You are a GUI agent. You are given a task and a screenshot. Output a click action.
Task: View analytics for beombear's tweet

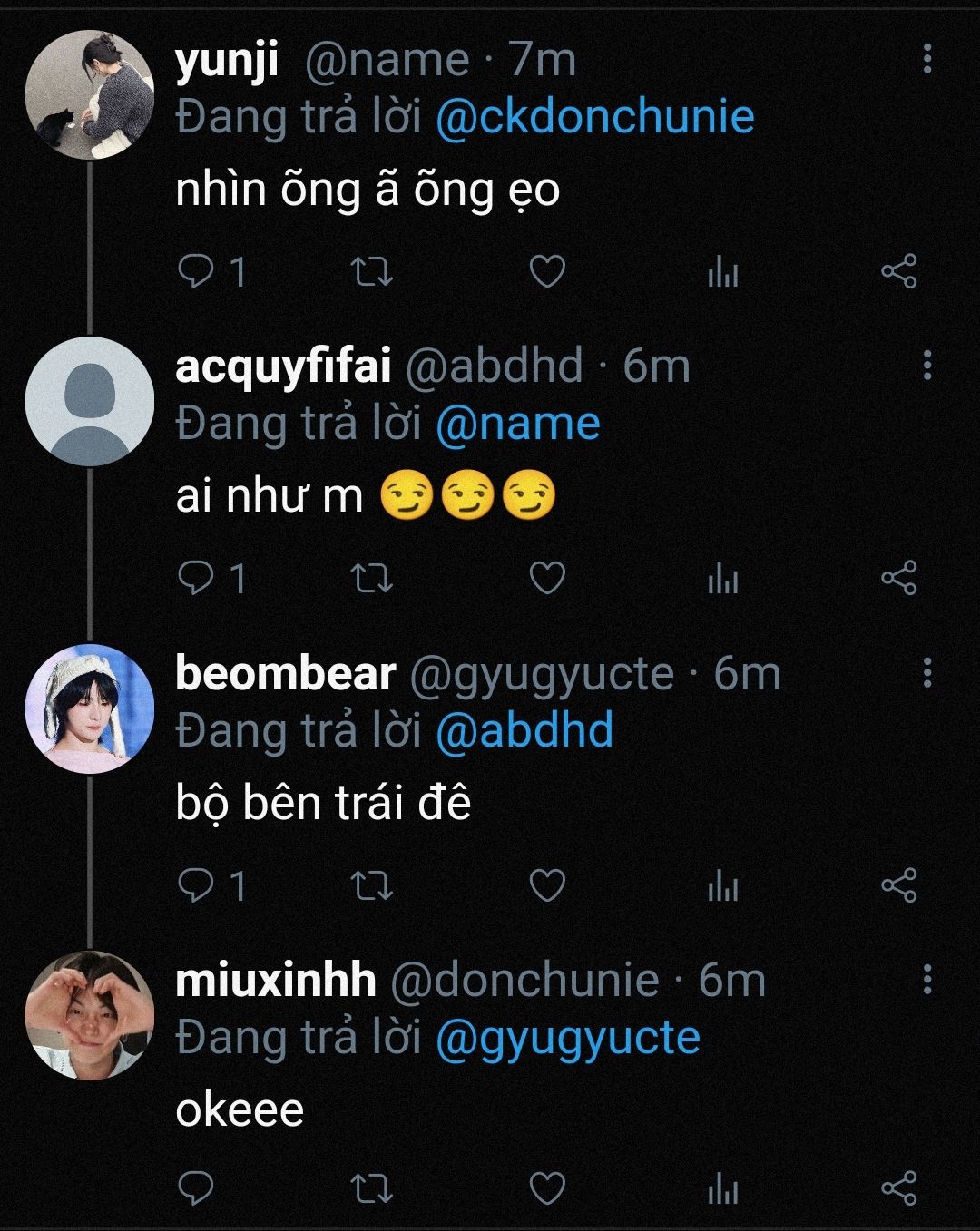pyautogui.click(x=722, y=886)
